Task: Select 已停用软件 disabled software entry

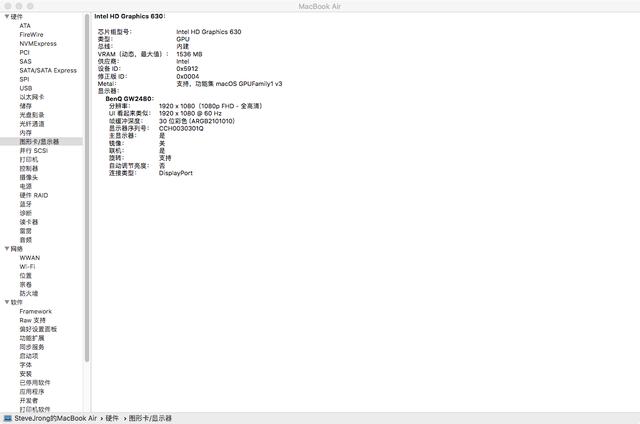Action: coord(35,382)
